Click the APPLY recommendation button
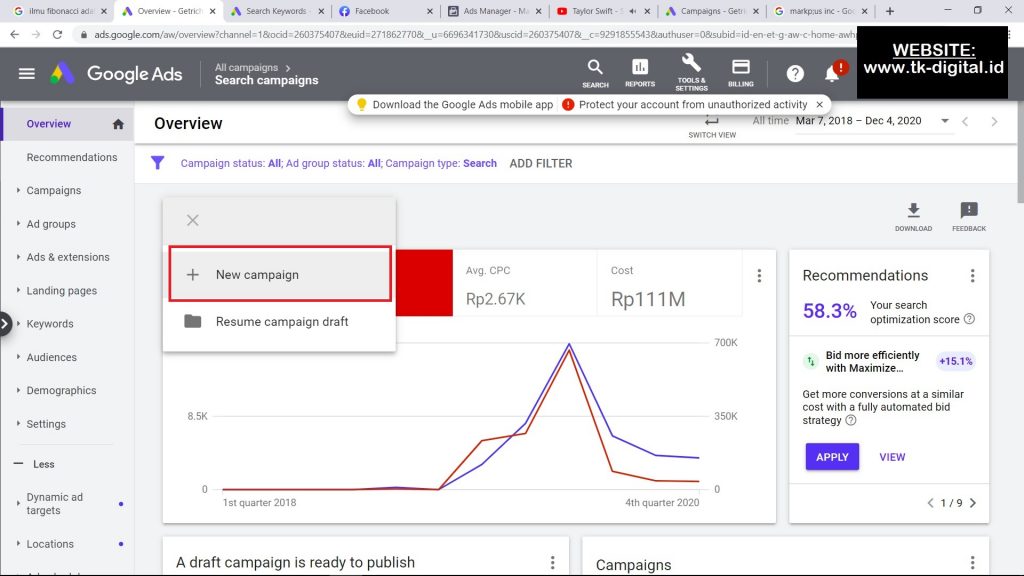This screenshot has height=576, width=1024. pos(832,457)
